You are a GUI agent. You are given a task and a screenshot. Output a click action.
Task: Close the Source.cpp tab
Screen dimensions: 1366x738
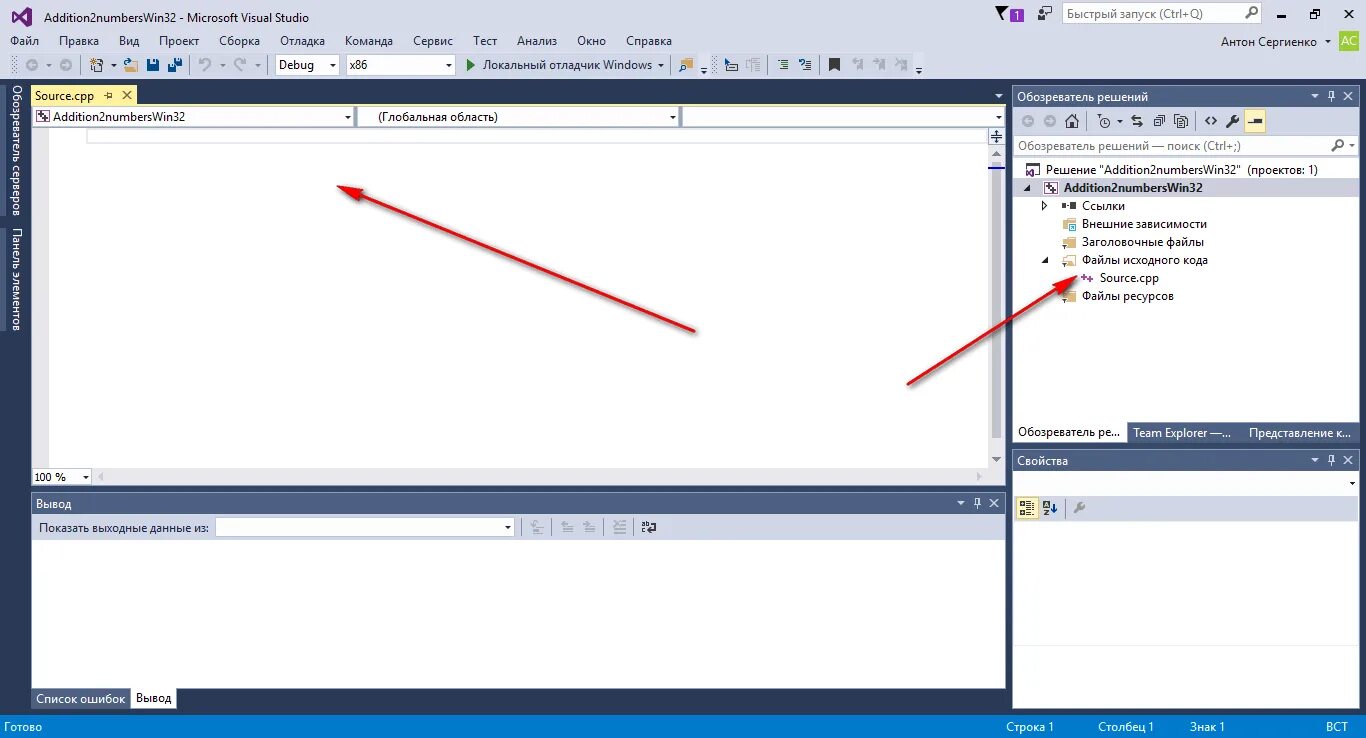(127, 96)
